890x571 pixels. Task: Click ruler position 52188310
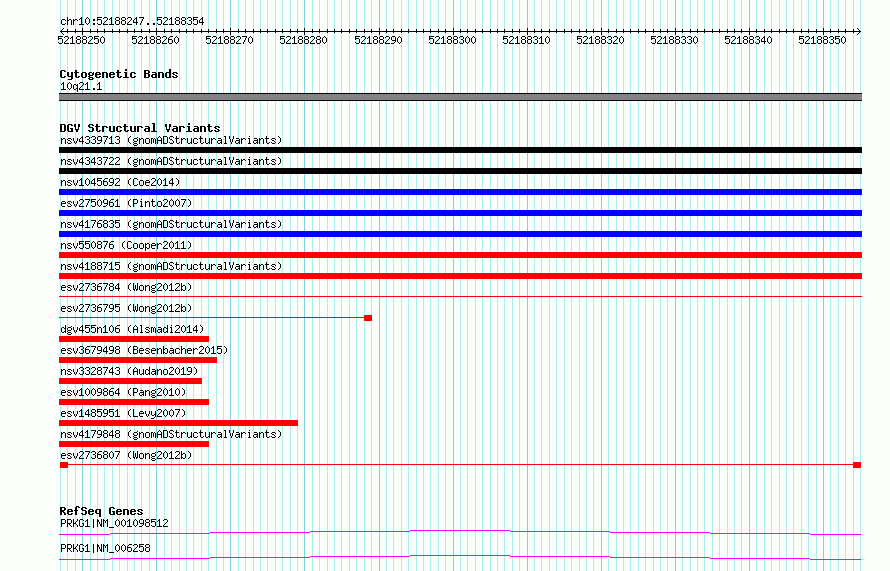[526, 40]
